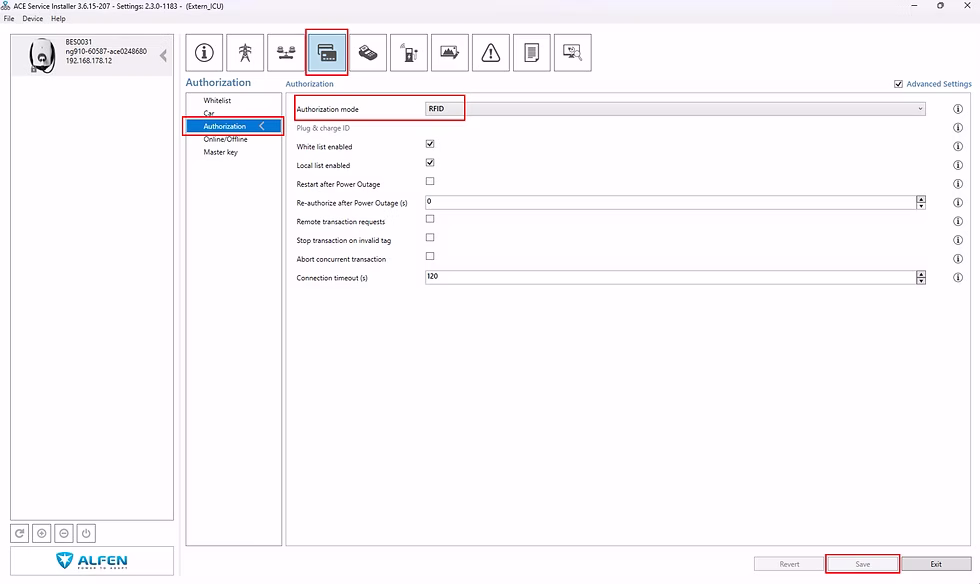Open the File menu
Image resolution: width=980 pixels, height=584 pixels.
click(9, 19)
